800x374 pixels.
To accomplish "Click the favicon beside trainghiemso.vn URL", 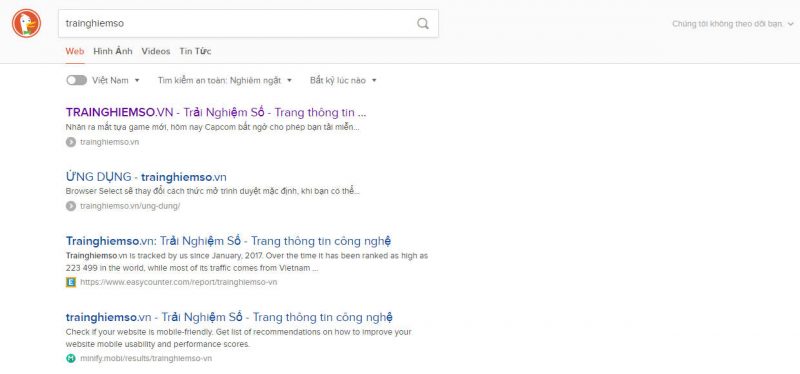I will click(x=71, y=142).
